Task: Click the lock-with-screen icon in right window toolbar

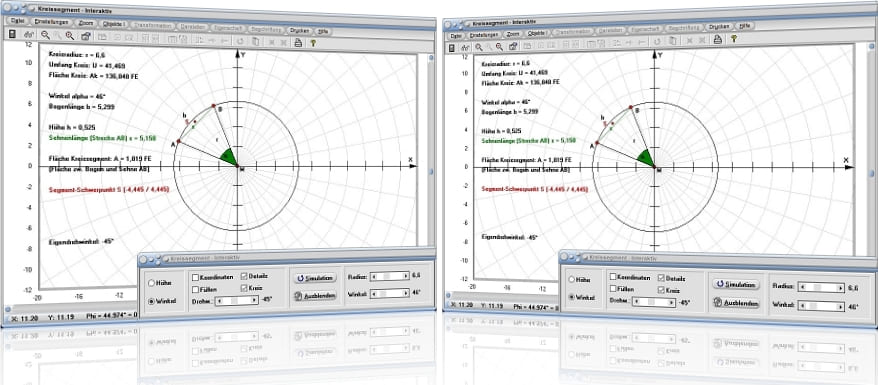Action: click(x=513, y=45)
